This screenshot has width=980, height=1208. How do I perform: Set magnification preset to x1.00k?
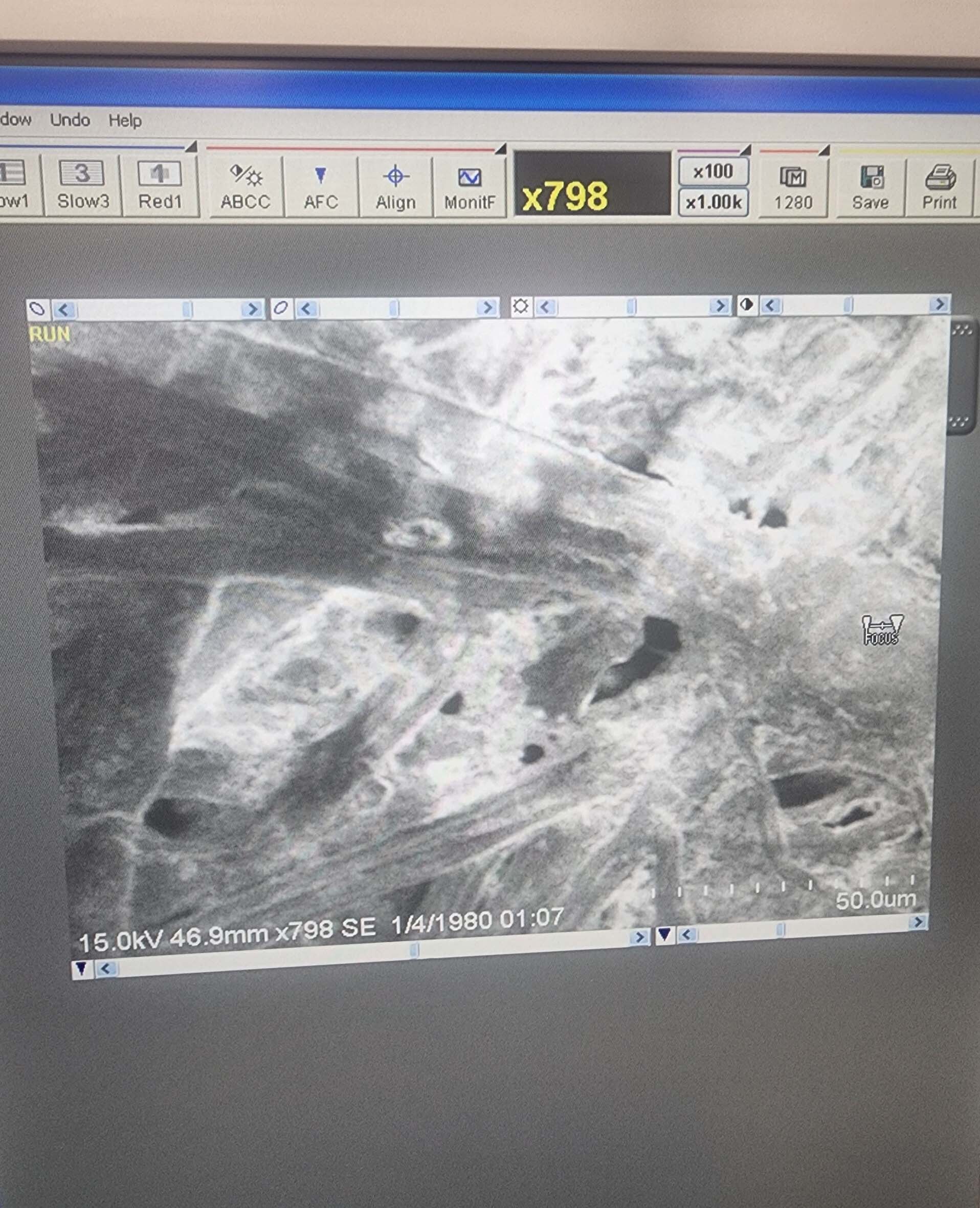click(714, 202)
